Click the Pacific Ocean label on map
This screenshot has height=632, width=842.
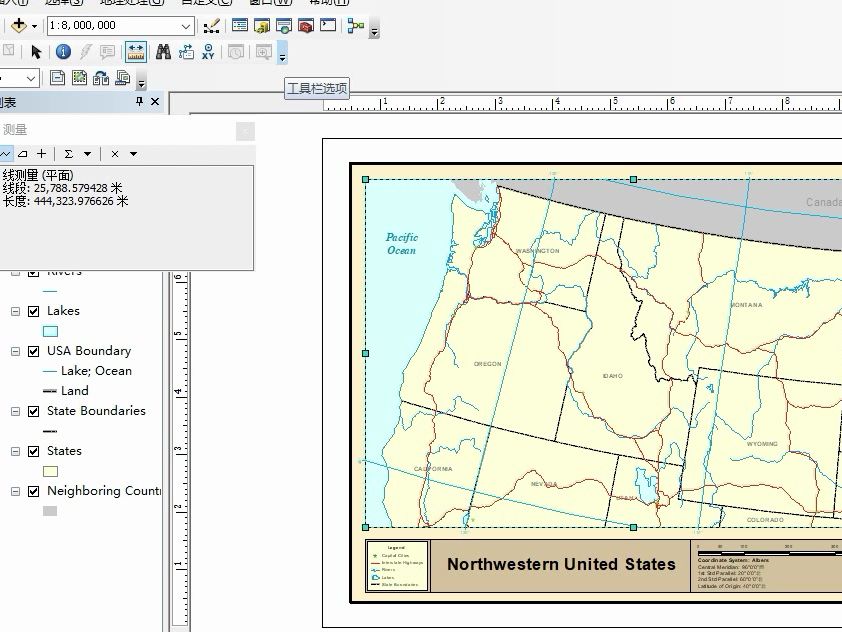click(402, 244)
